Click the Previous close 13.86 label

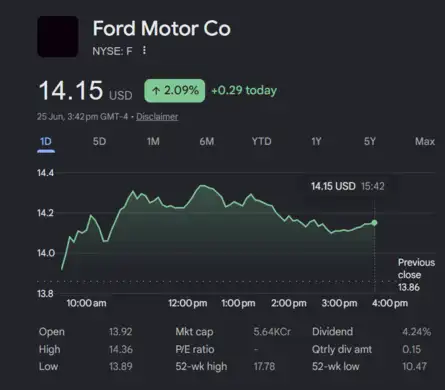[x=416, y=275]
